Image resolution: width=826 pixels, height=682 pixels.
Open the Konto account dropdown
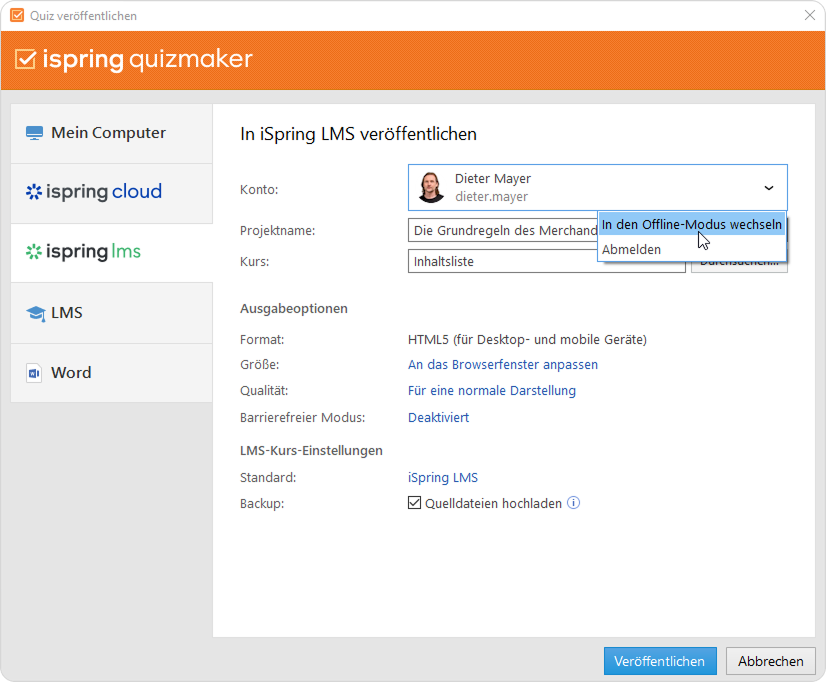(x=769, y=187)
